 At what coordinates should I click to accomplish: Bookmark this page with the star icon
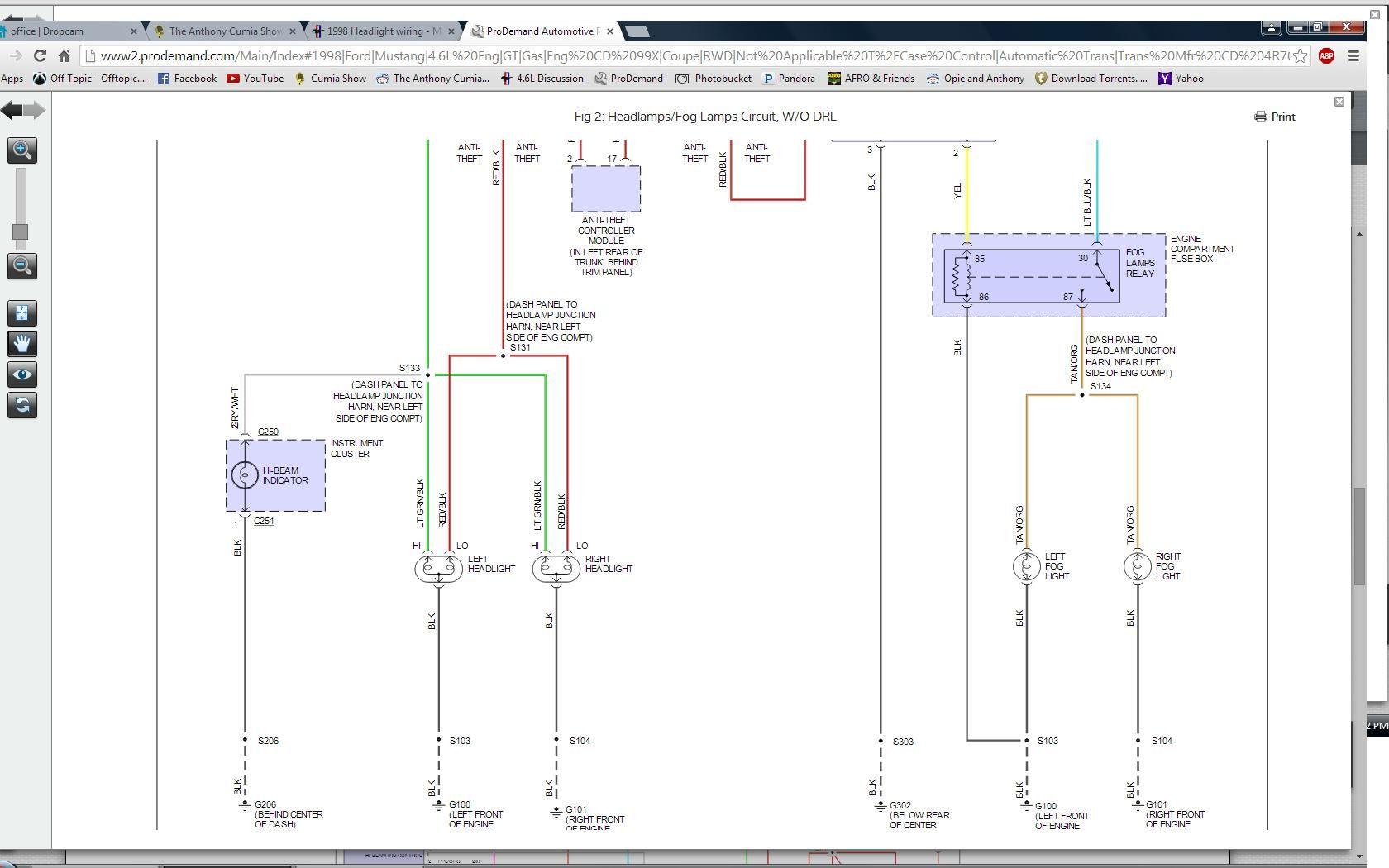(x=1300, y=56)
